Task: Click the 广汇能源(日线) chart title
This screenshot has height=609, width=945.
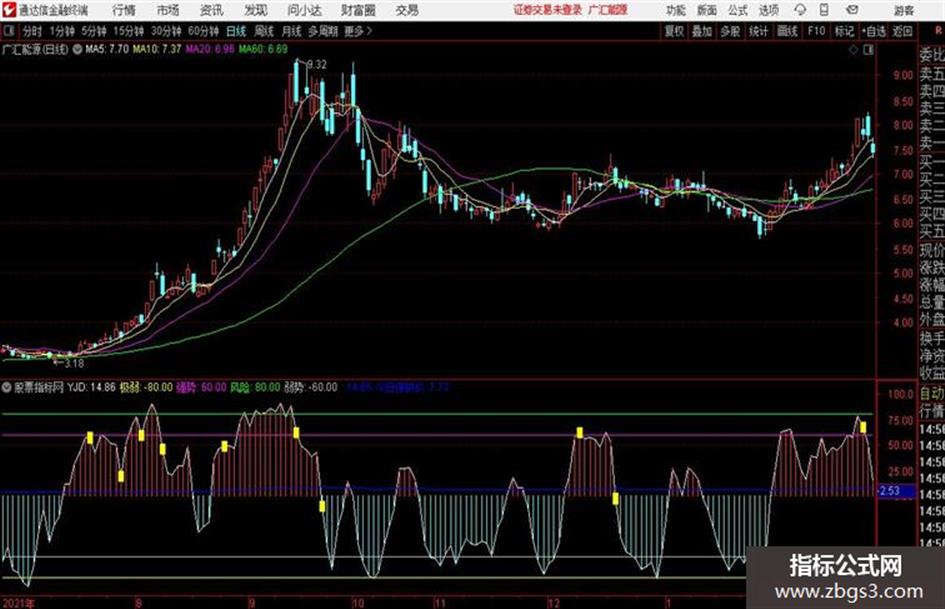Action: [36, 49]
